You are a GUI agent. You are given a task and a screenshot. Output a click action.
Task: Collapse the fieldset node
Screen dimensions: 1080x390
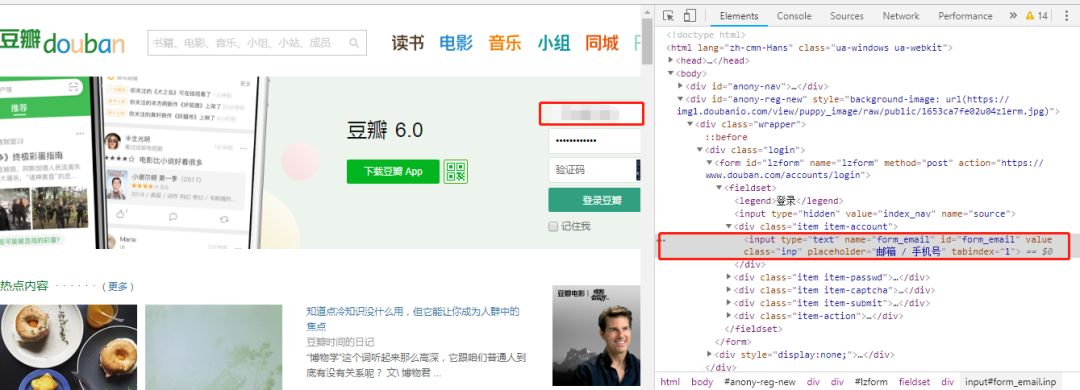(x=719, y=187)
